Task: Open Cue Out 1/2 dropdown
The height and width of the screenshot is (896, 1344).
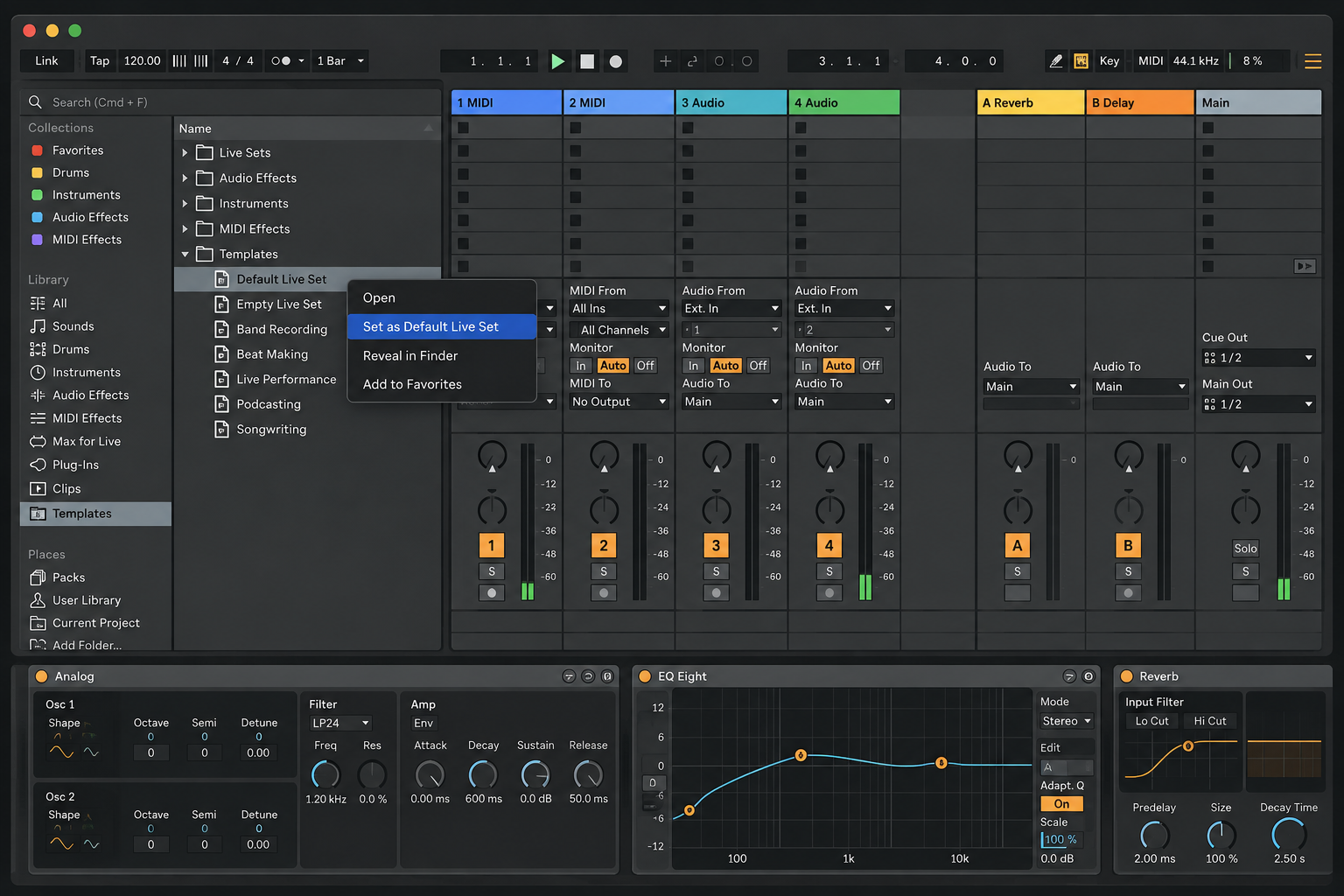Action: (x=1258, y=358)
